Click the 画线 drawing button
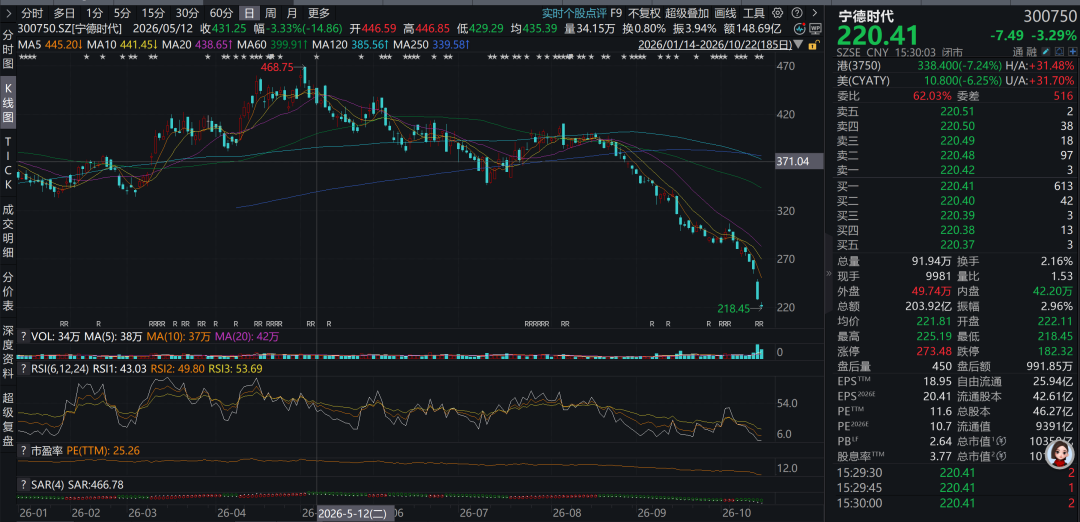Screen dimensions: 1080x522 [x=725, y=12]
